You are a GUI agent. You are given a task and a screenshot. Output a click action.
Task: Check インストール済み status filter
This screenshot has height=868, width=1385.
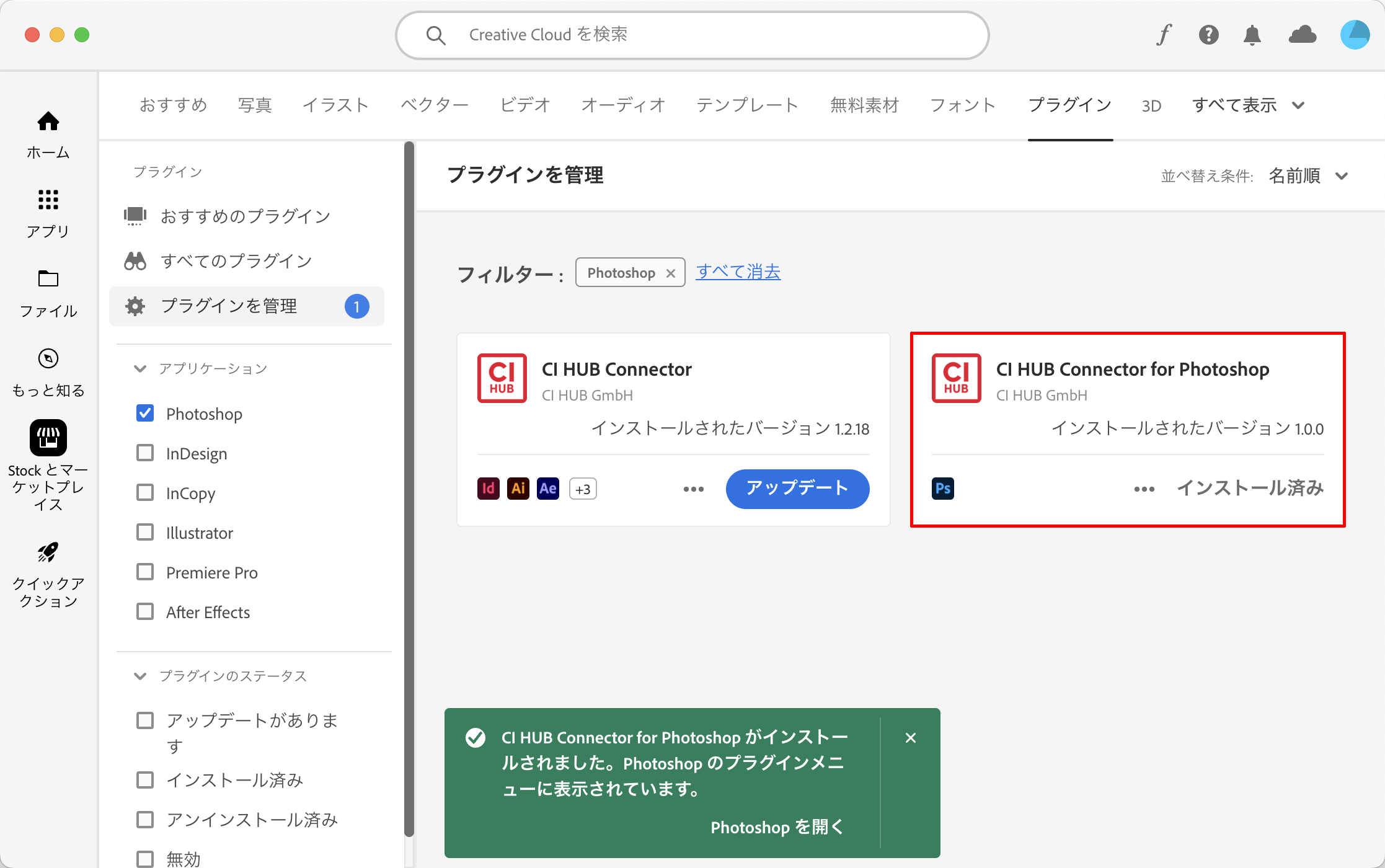click(x=145, y=779)
